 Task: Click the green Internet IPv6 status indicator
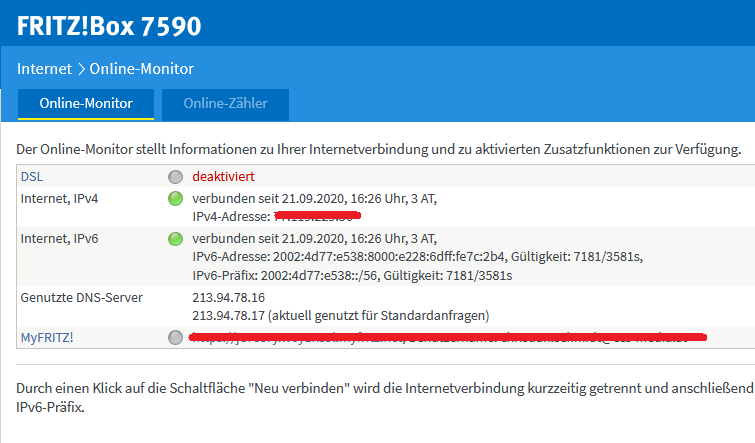point(175,238)
